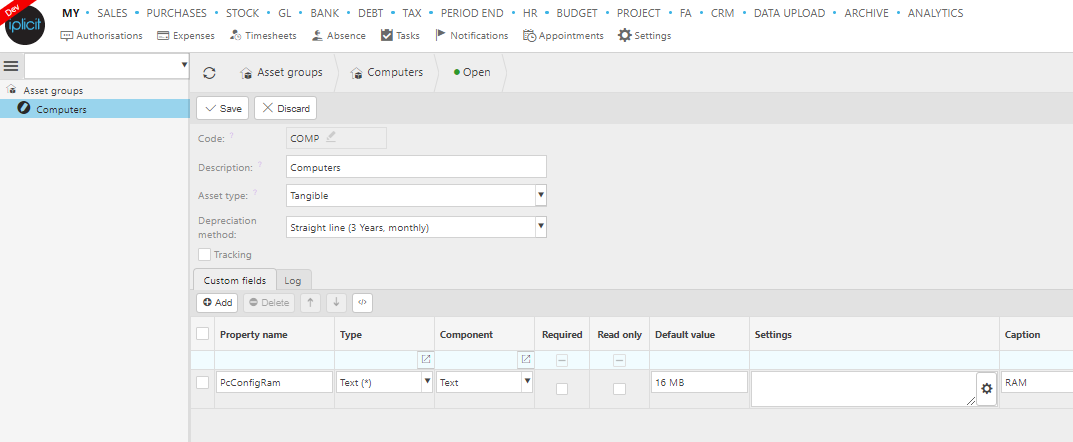
Task: Click the code view button in the custom fields toolbar
Action: tap(363, 302)
